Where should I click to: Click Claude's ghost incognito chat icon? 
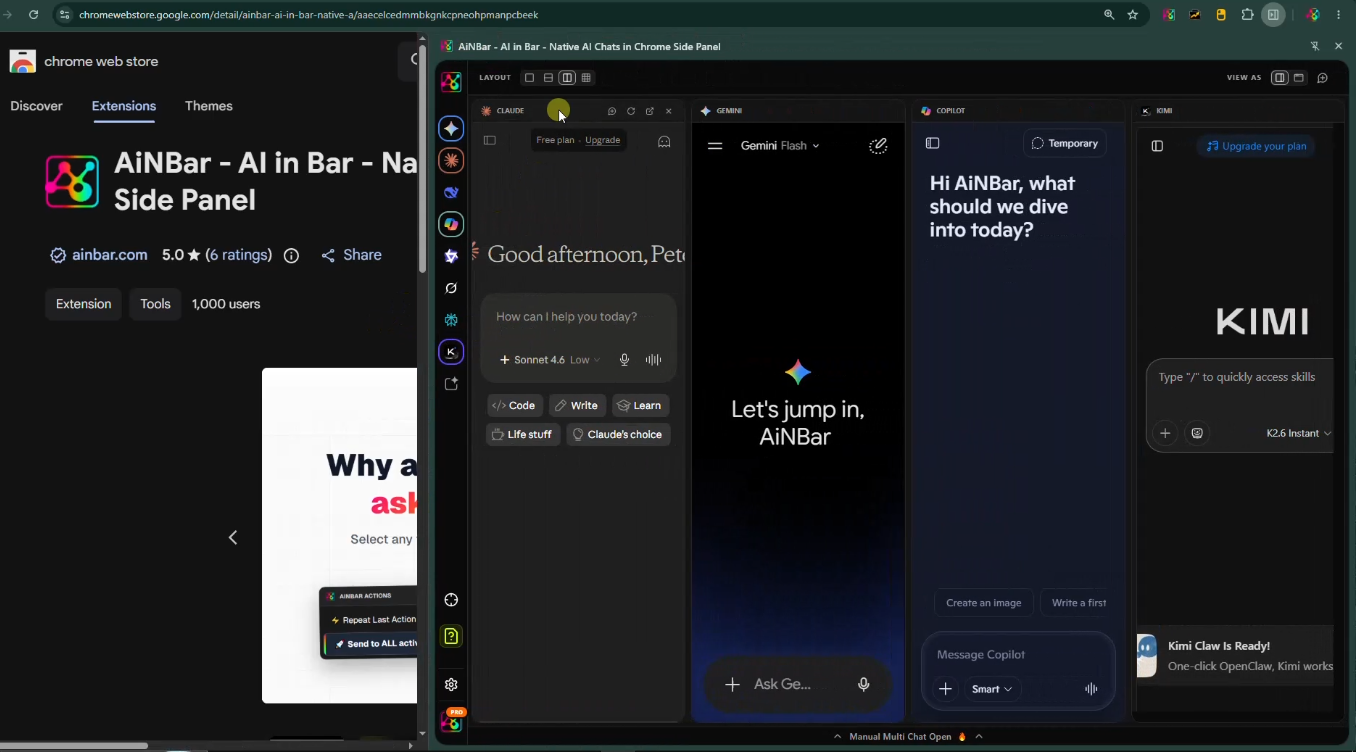664,141
